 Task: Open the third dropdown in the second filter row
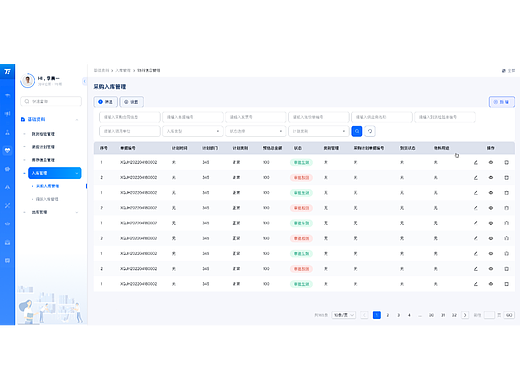pos(318,131)
